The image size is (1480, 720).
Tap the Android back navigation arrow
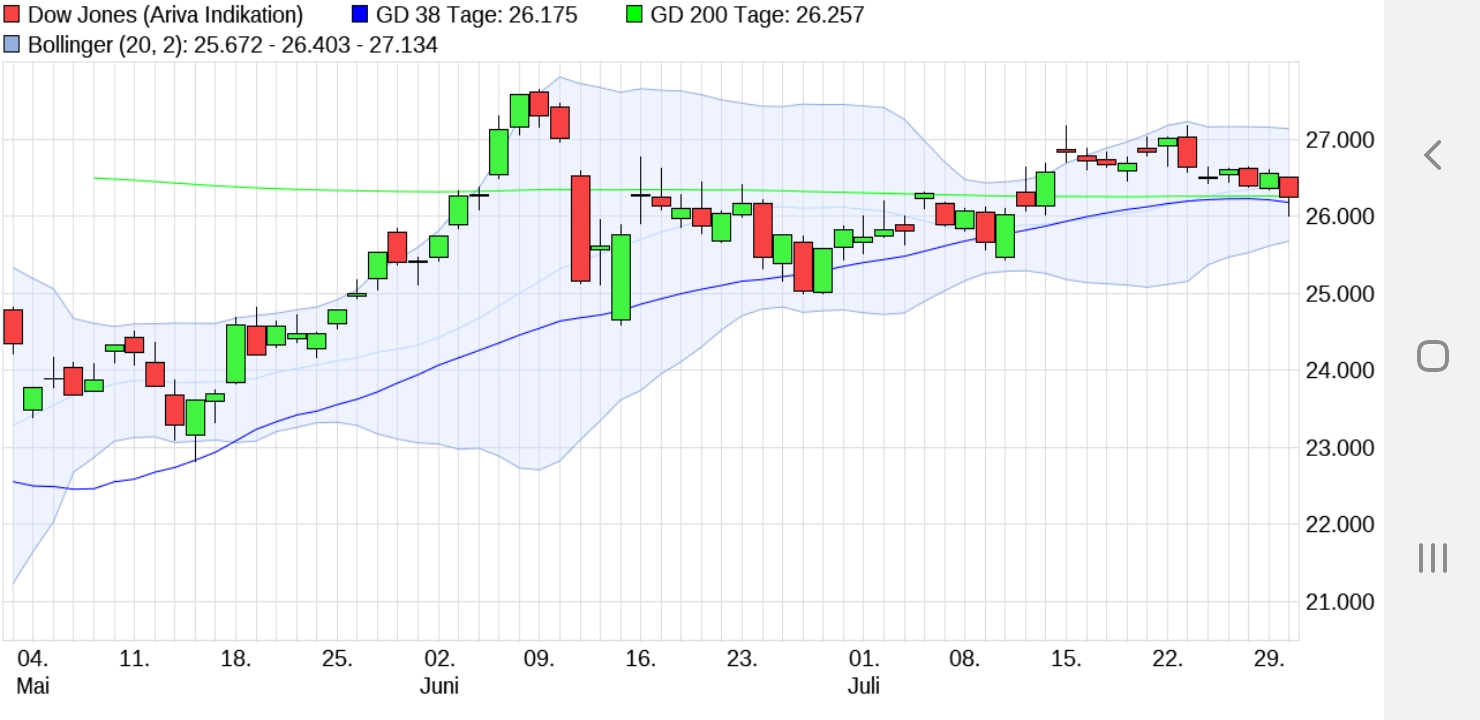[1433, 155]
